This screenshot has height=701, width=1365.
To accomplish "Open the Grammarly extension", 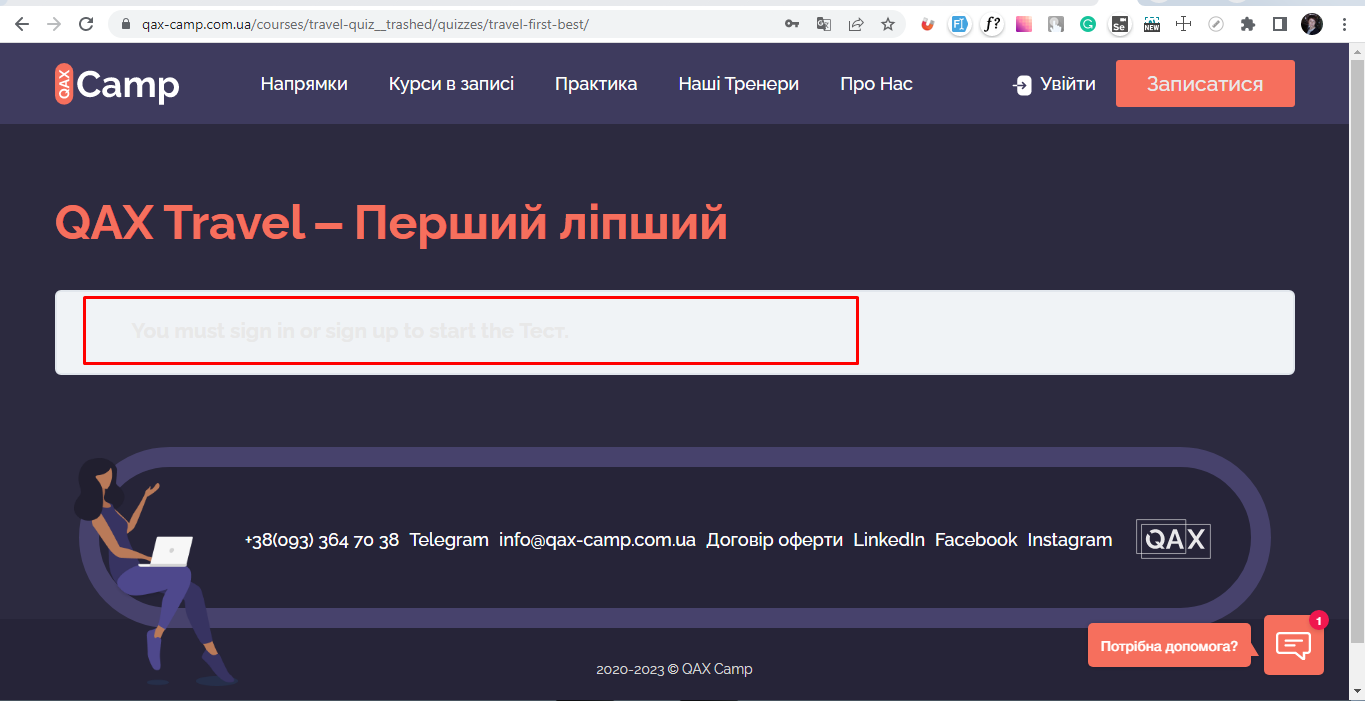I will pos(1087,23).
